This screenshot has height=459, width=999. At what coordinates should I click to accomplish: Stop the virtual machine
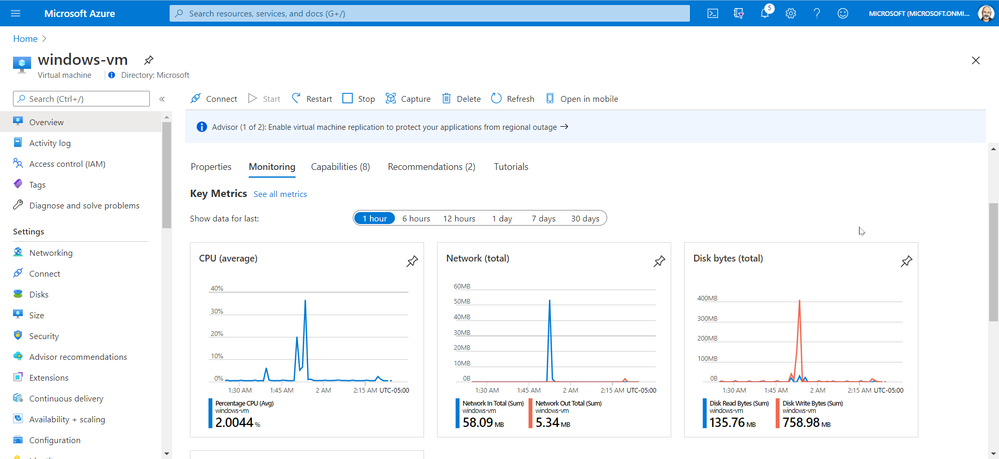[x=359, y=99]
